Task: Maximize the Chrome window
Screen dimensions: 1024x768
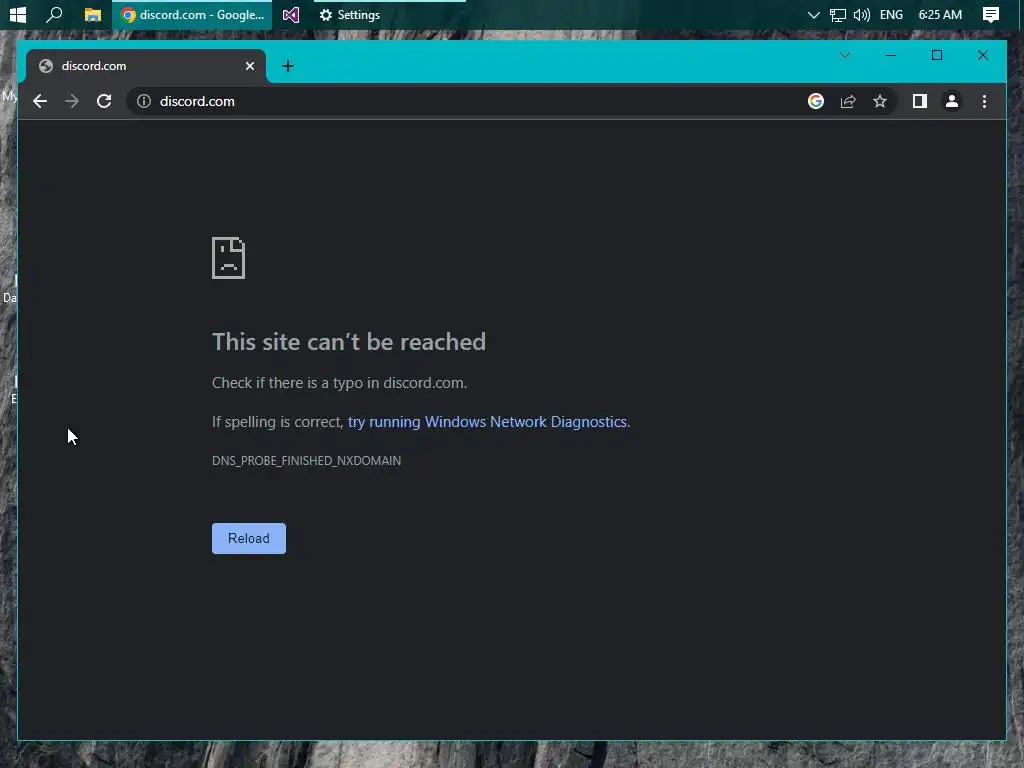Action: click(x=936, y=55)
